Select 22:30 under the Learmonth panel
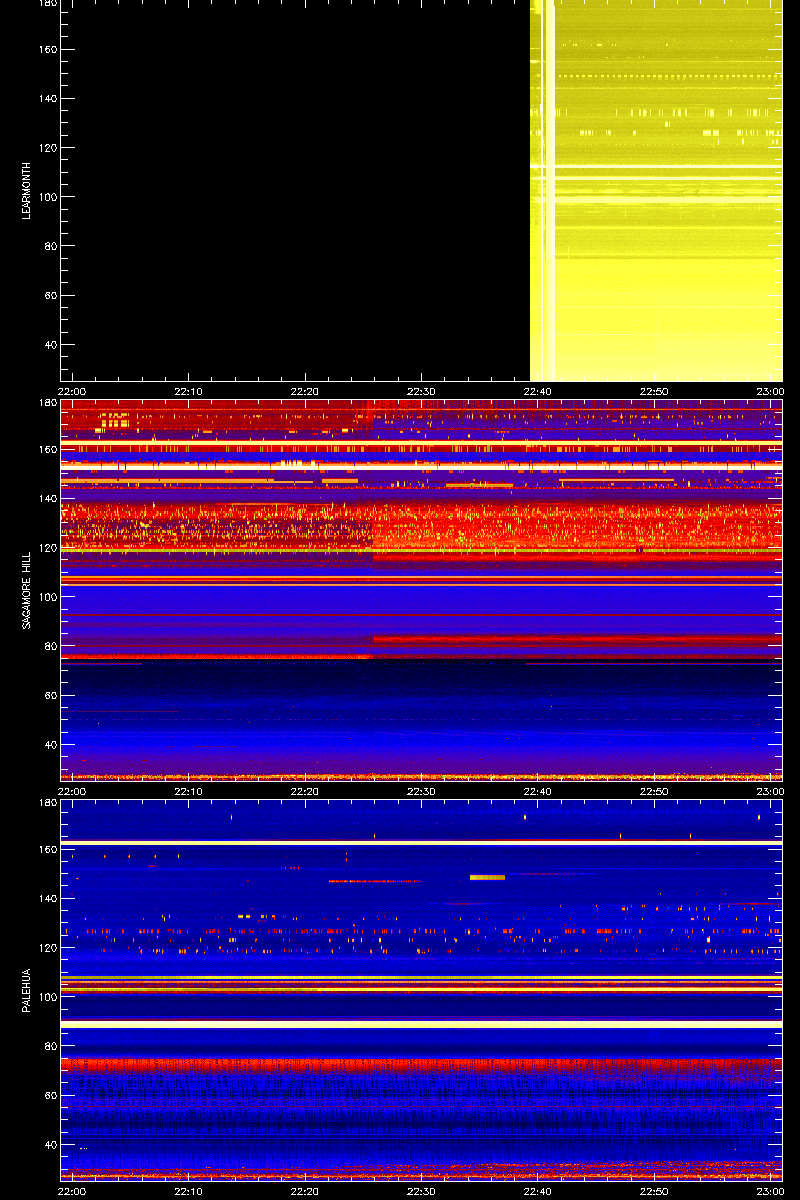 click(421, 391)
